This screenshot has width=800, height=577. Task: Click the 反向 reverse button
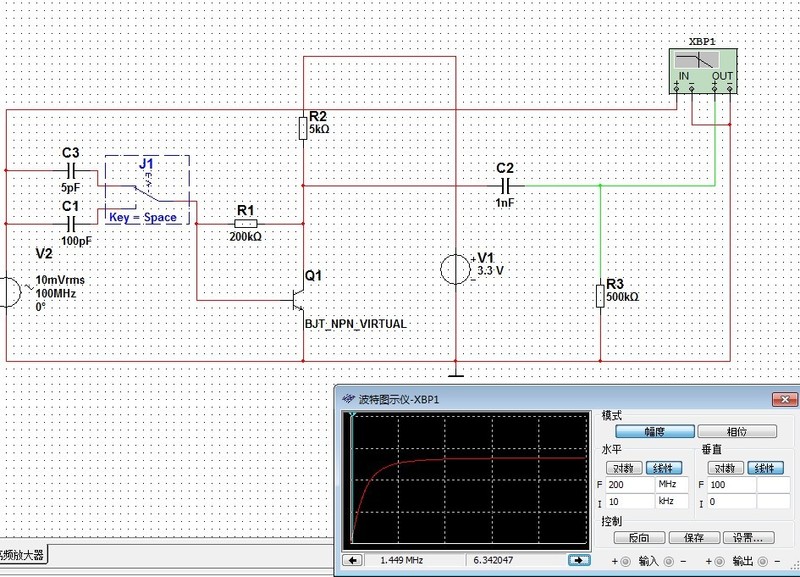pos(639,538)
